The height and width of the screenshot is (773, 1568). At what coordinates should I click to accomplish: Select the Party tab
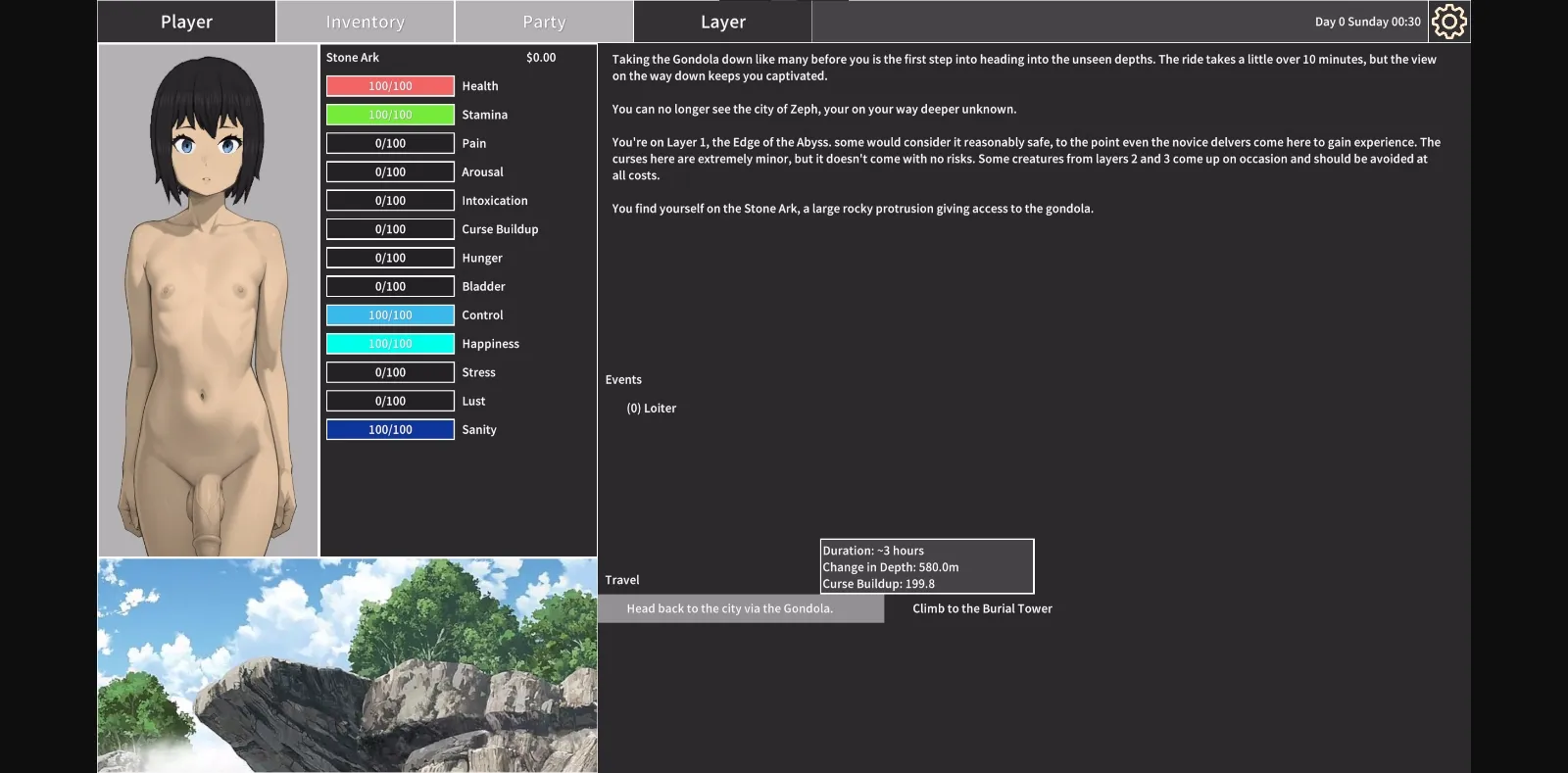544,22
